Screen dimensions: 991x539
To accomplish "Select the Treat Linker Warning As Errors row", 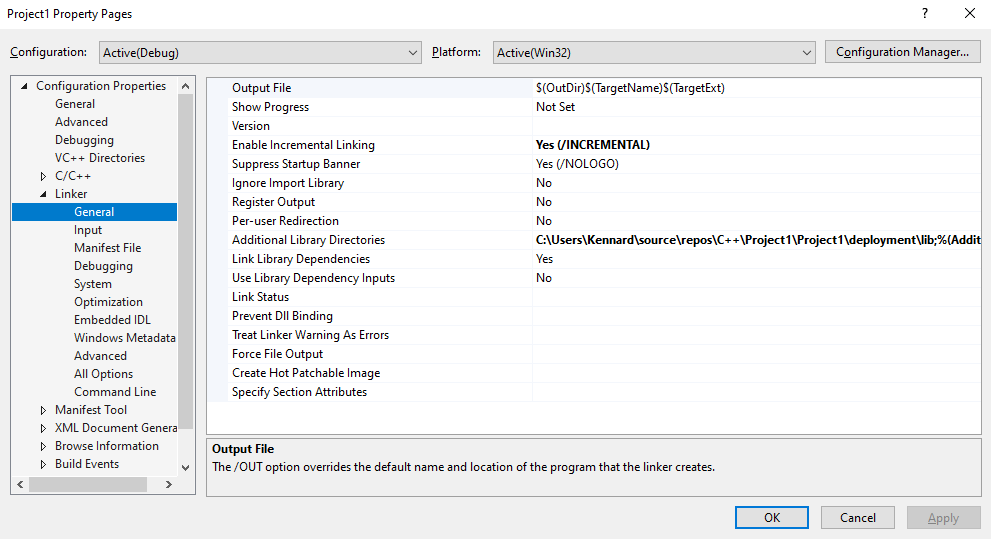I will click(310, 335).
